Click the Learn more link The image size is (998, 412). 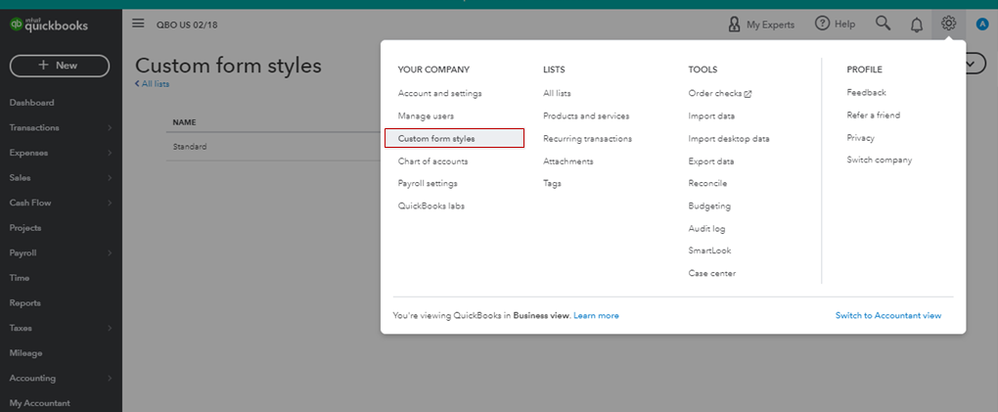(x=596, y=315)
